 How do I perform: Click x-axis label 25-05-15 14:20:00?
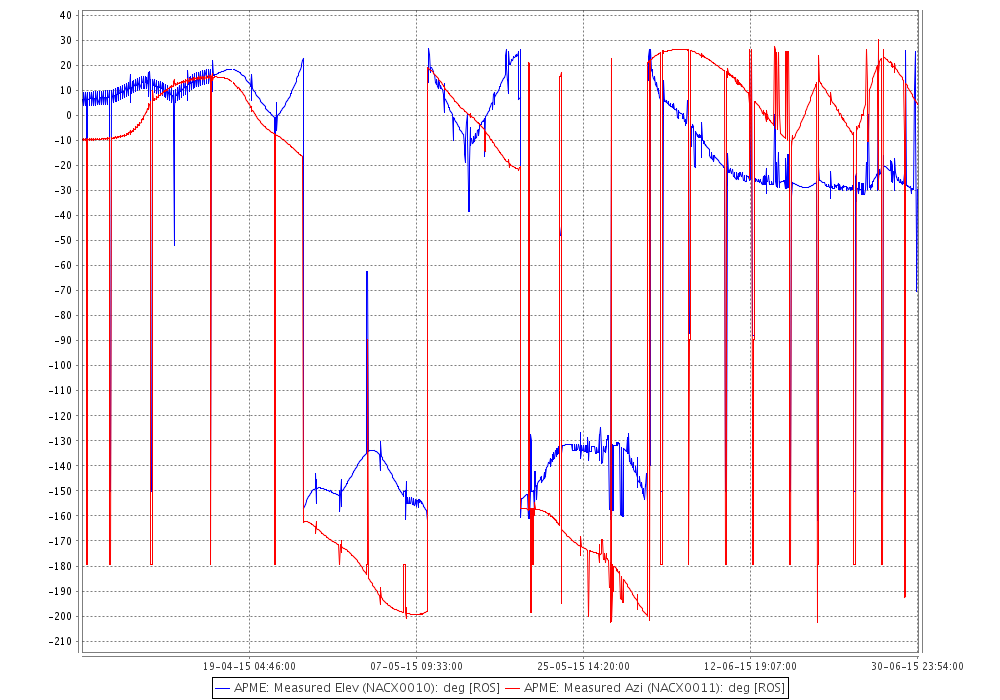click(583, 666)
